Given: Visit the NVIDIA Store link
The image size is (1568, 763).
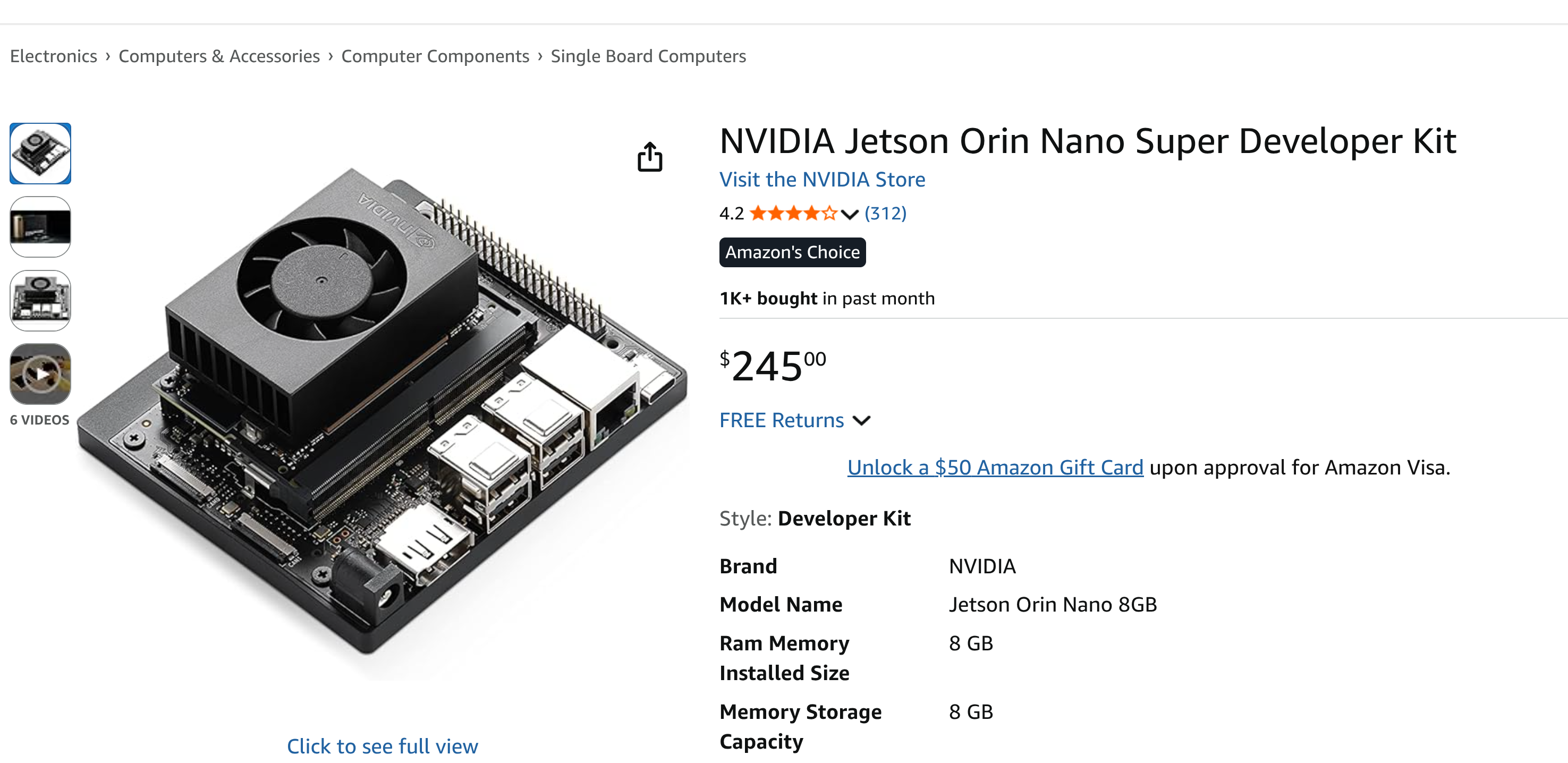Looking at the screenshot, I should coord(822,180).
